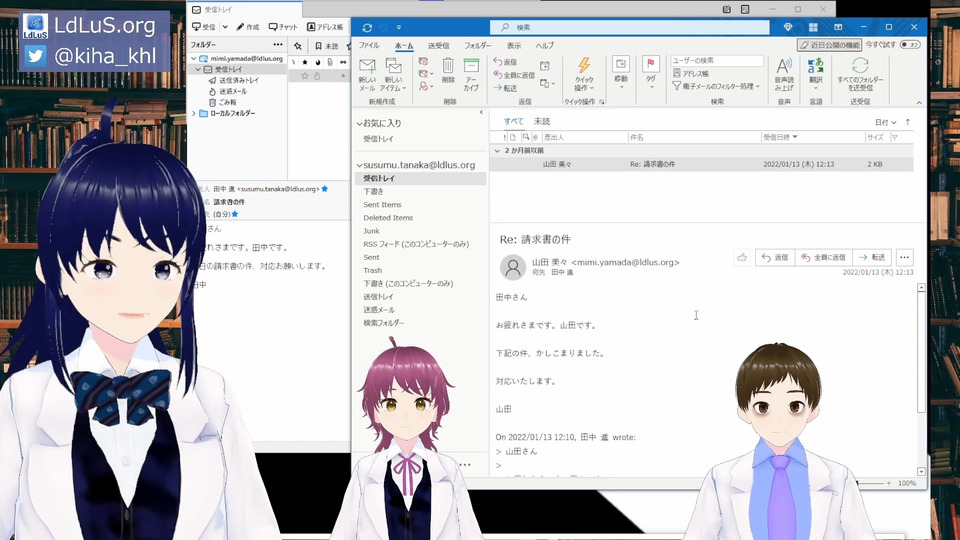This screenshot has height=540, width=960.
Task: Click ribbon Forward (転送) button
Action: (x=506, y=88)
